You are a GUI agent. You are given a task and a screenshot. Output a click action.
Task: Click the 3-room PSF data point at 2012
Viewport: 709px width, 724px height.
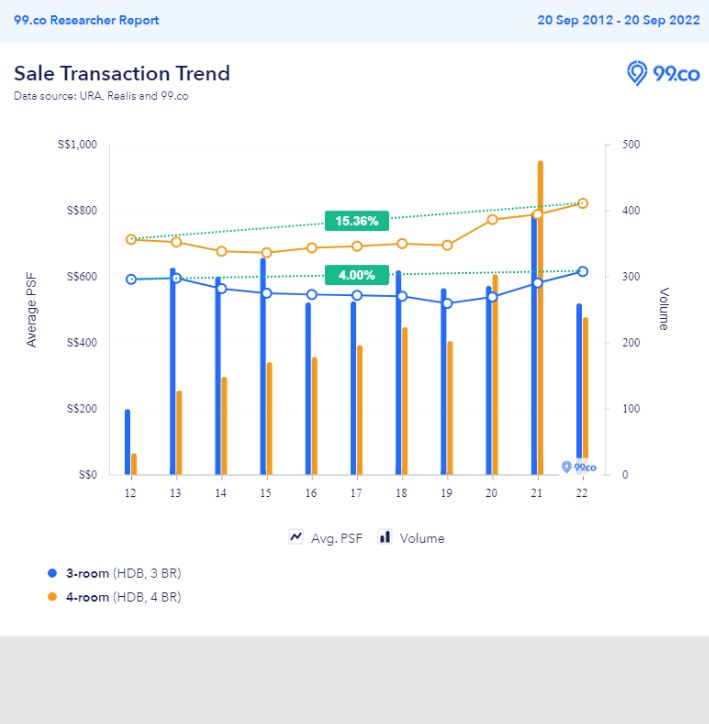131,279
